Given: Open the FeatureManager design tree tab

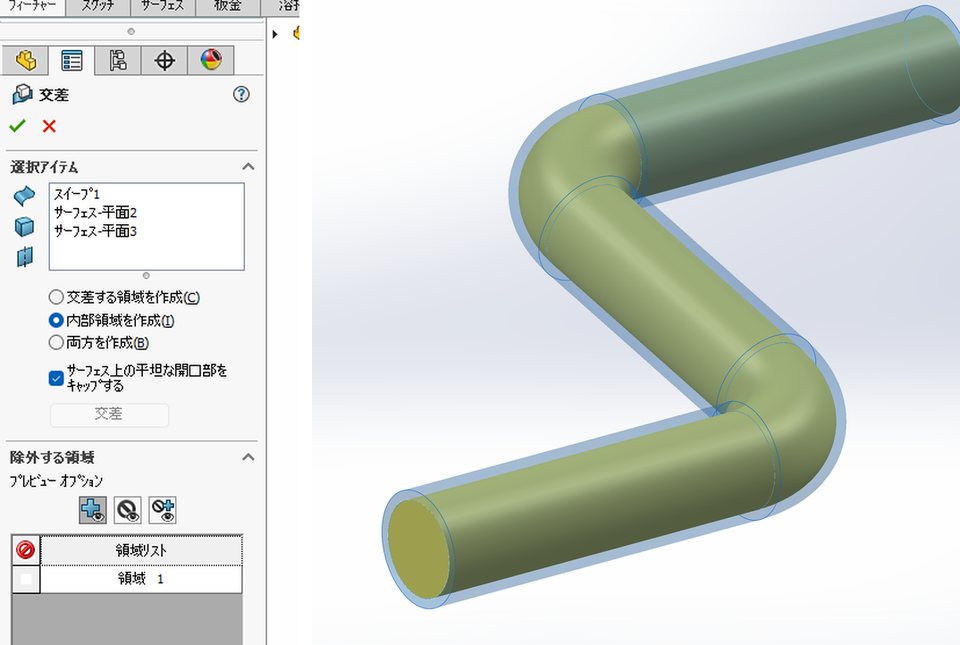Looking at the screenshot, I should click(x=26, y=61).
